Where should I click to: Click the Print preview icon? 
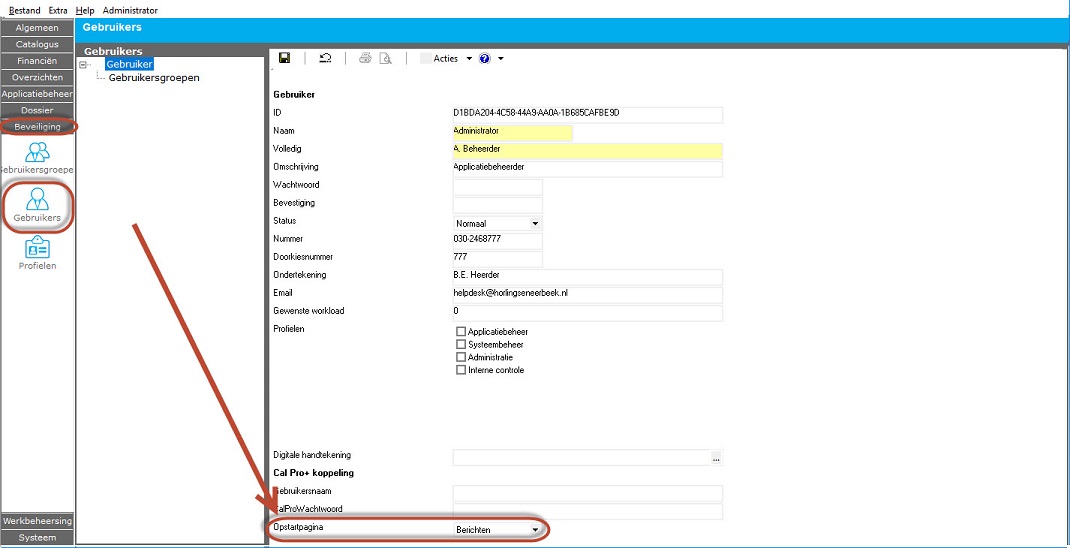click(x=384, y=59)
